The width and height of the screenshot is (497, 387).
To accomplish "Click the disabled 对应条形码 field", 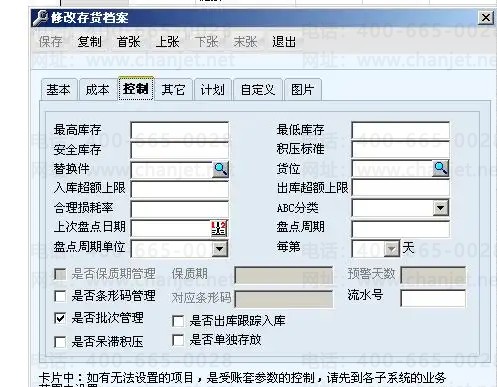I will (284, 299).
